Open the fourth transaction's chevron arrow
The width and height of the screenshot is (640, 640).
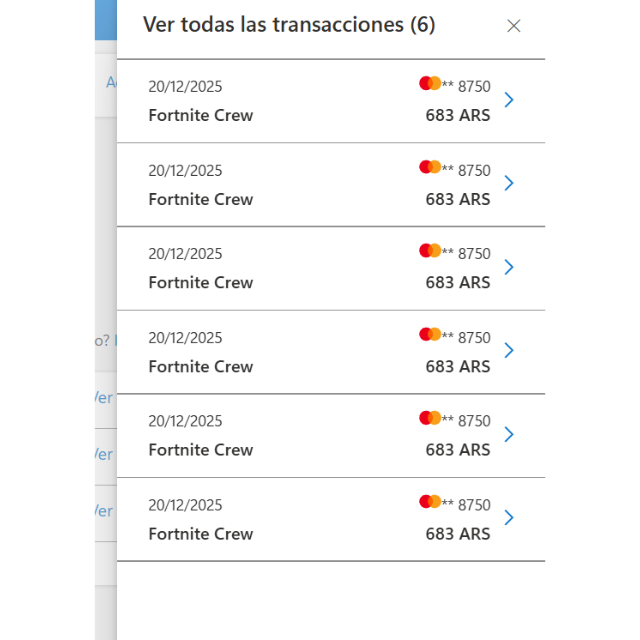coord(509,351)
